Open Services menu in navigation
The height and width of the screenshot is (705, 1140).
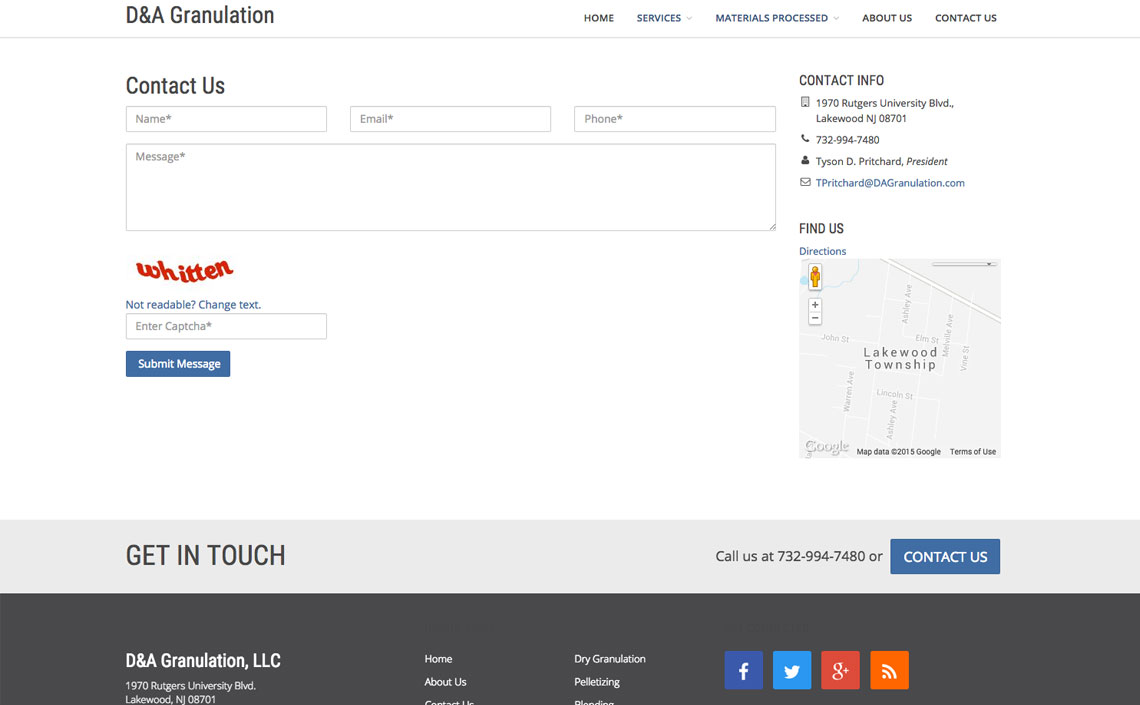click(x=659, y=18)
